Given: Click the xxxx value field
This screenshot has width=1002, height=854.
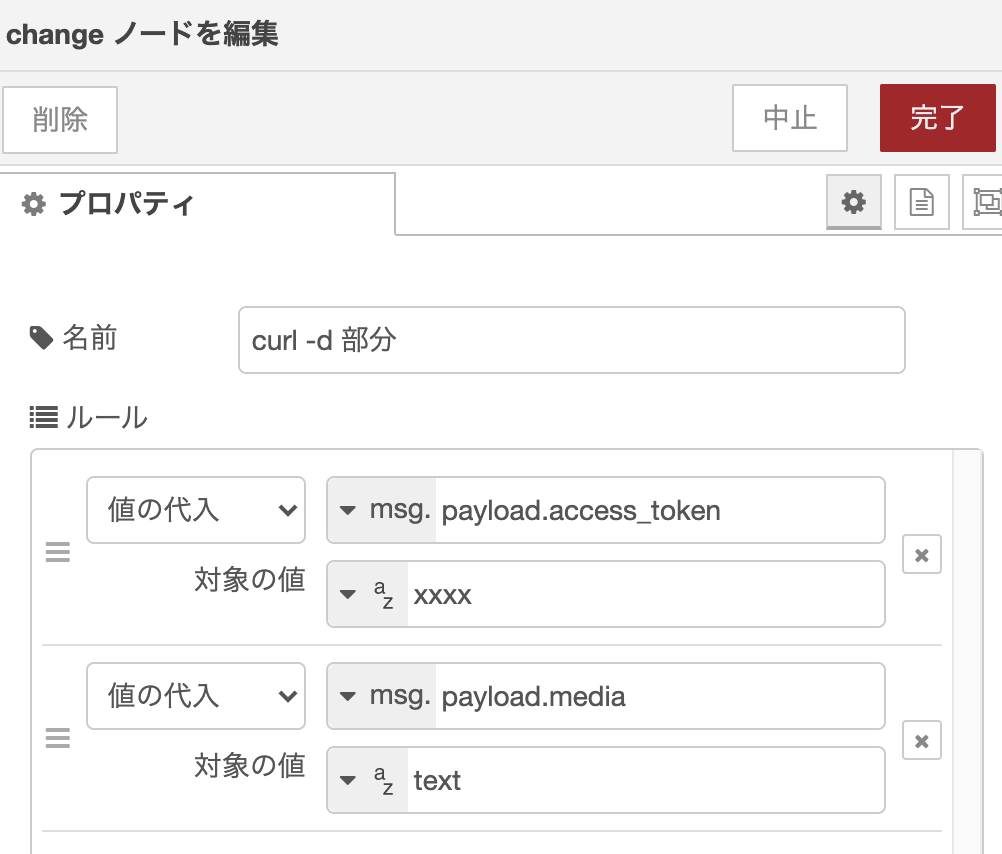Looking at the screenshot, I should 646,594.
